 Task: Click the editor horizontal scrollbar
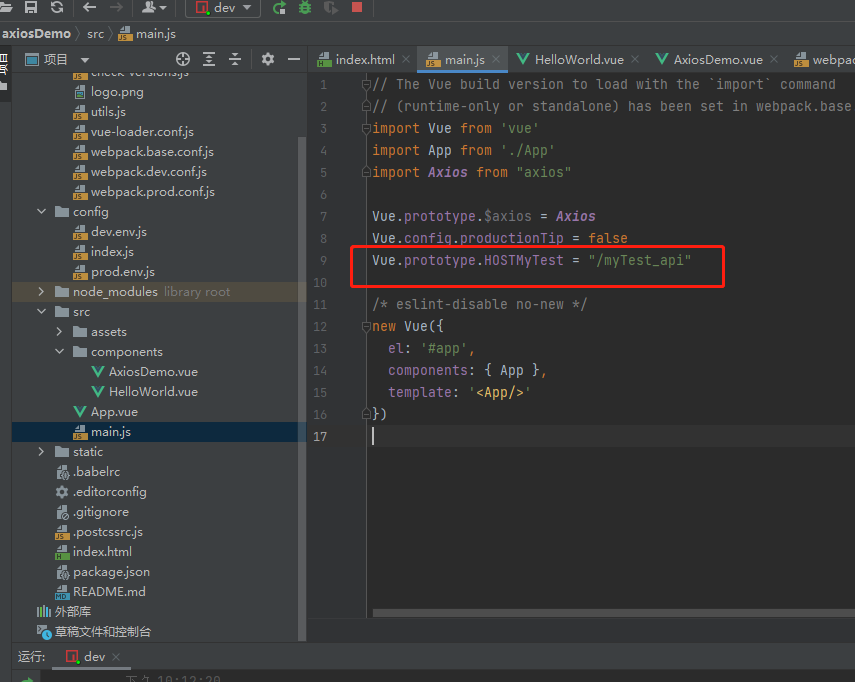613,613
